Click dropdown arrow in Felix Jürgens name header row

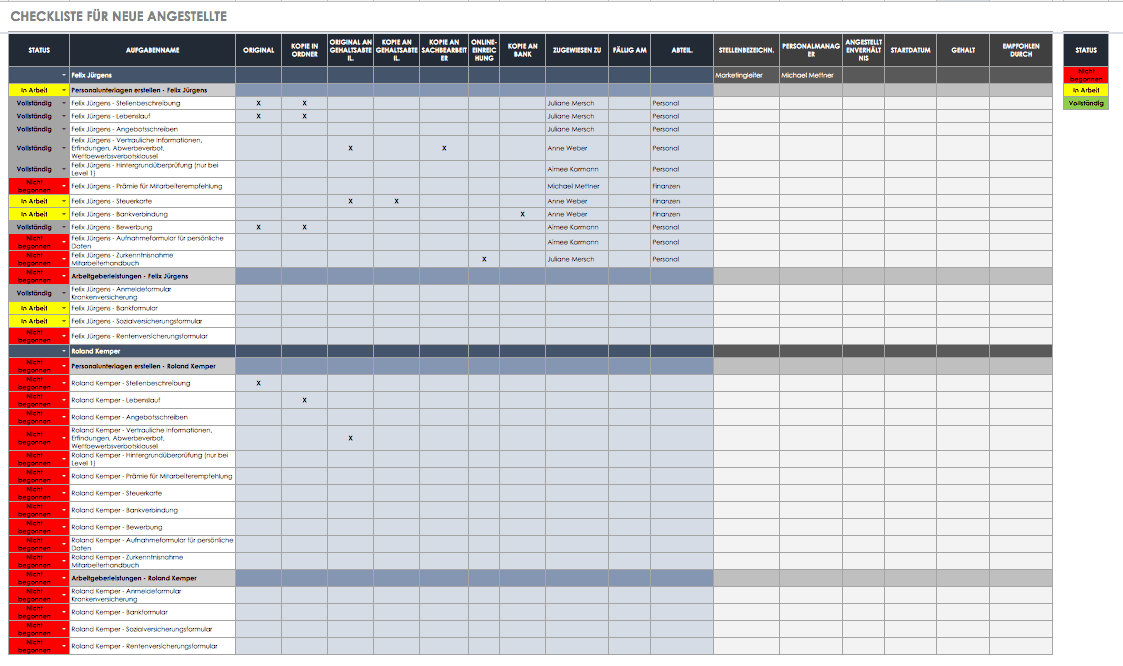tap(64, 75)
